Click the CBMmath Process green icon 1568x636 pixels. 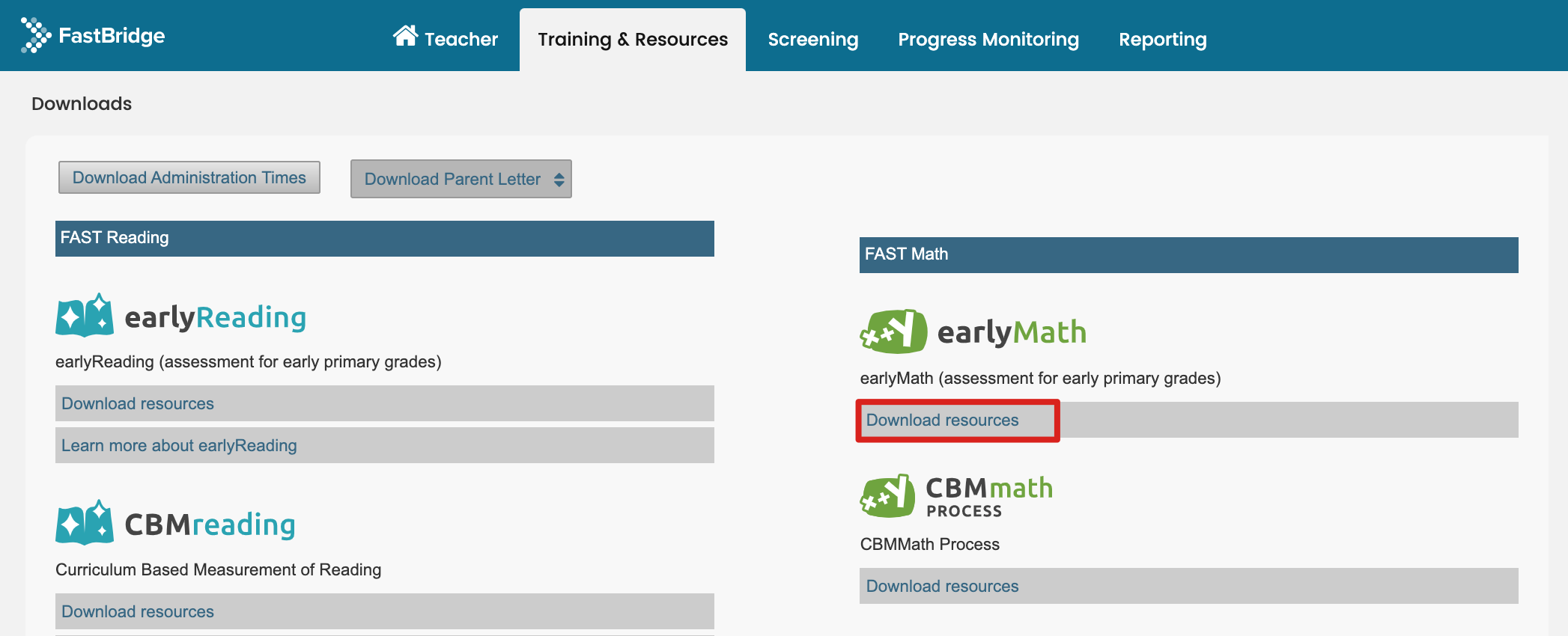[887, 496]
